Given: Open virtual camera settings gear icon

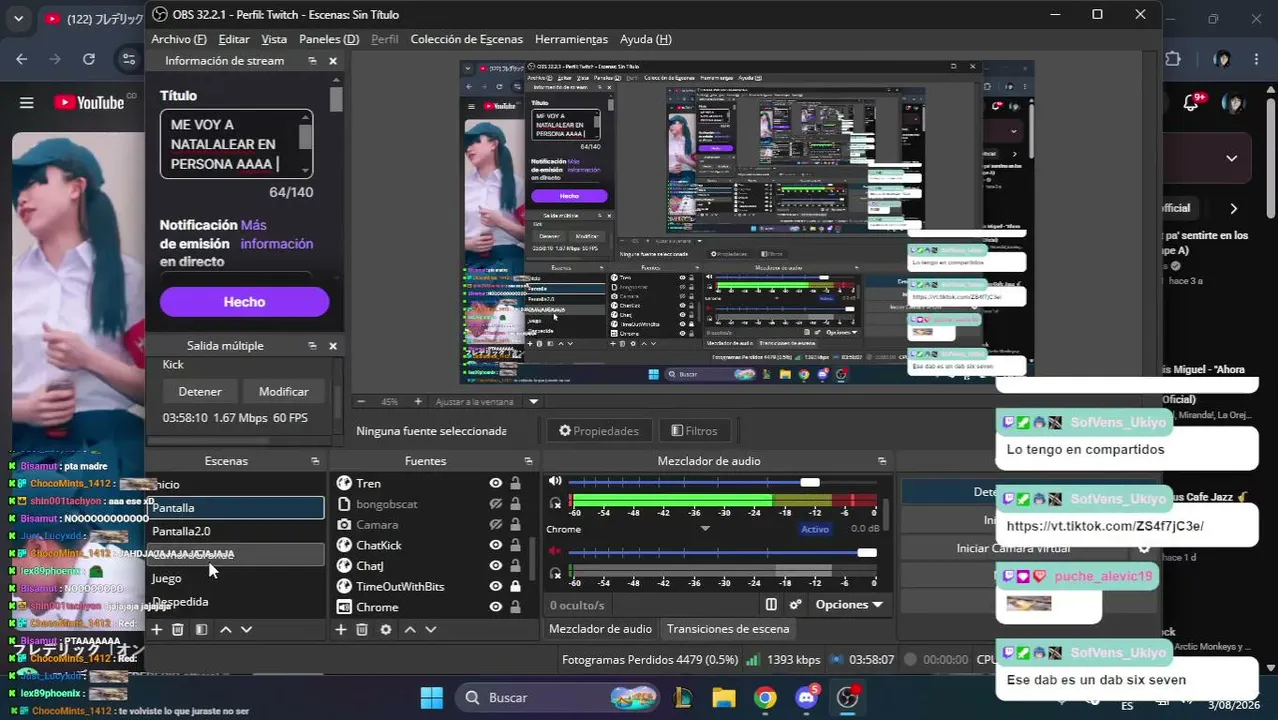Looking at the screenshot, I should coord(1144,548).
